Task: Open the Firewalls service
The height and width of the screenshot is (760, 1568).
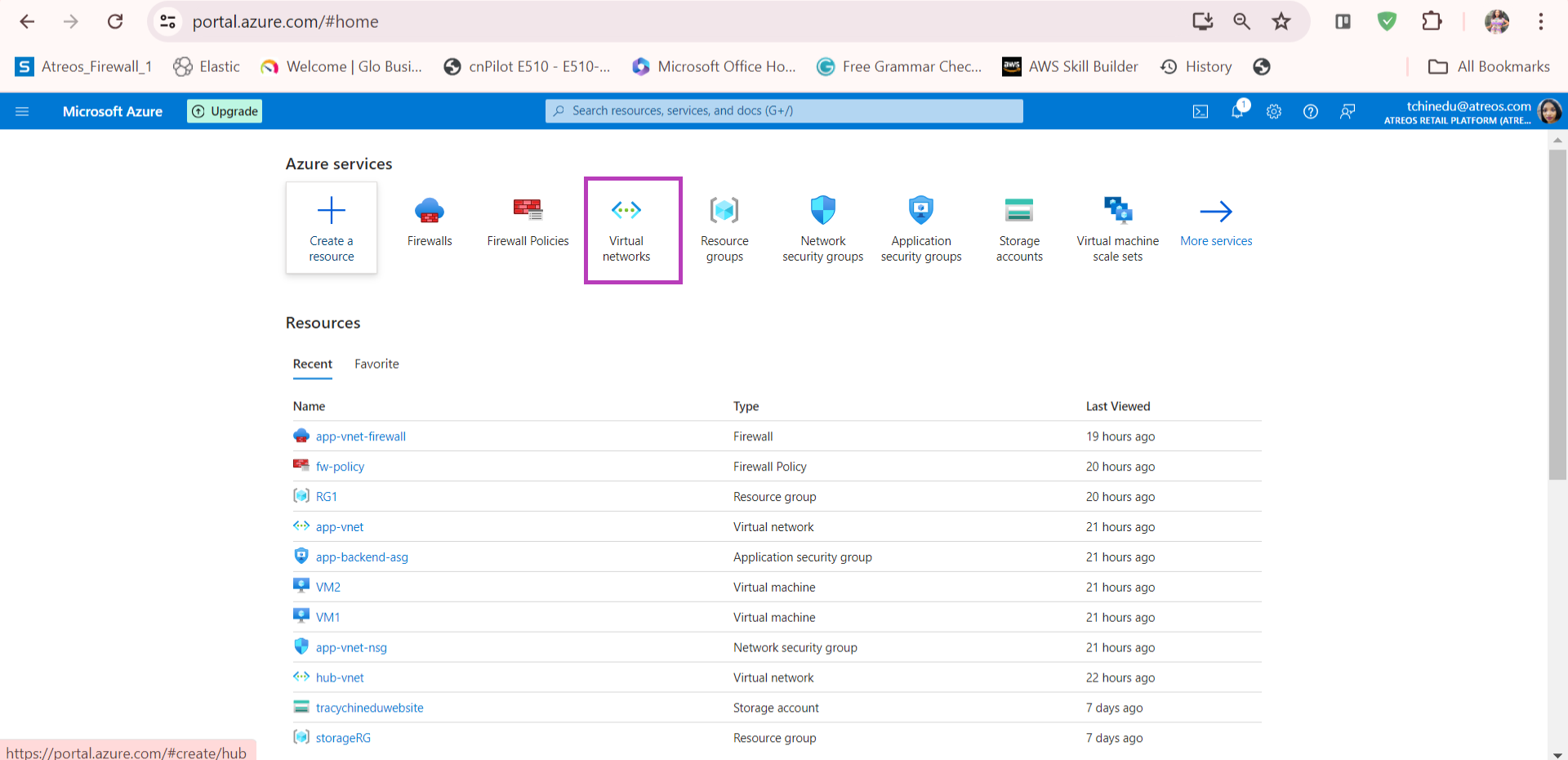Action: 430,222
